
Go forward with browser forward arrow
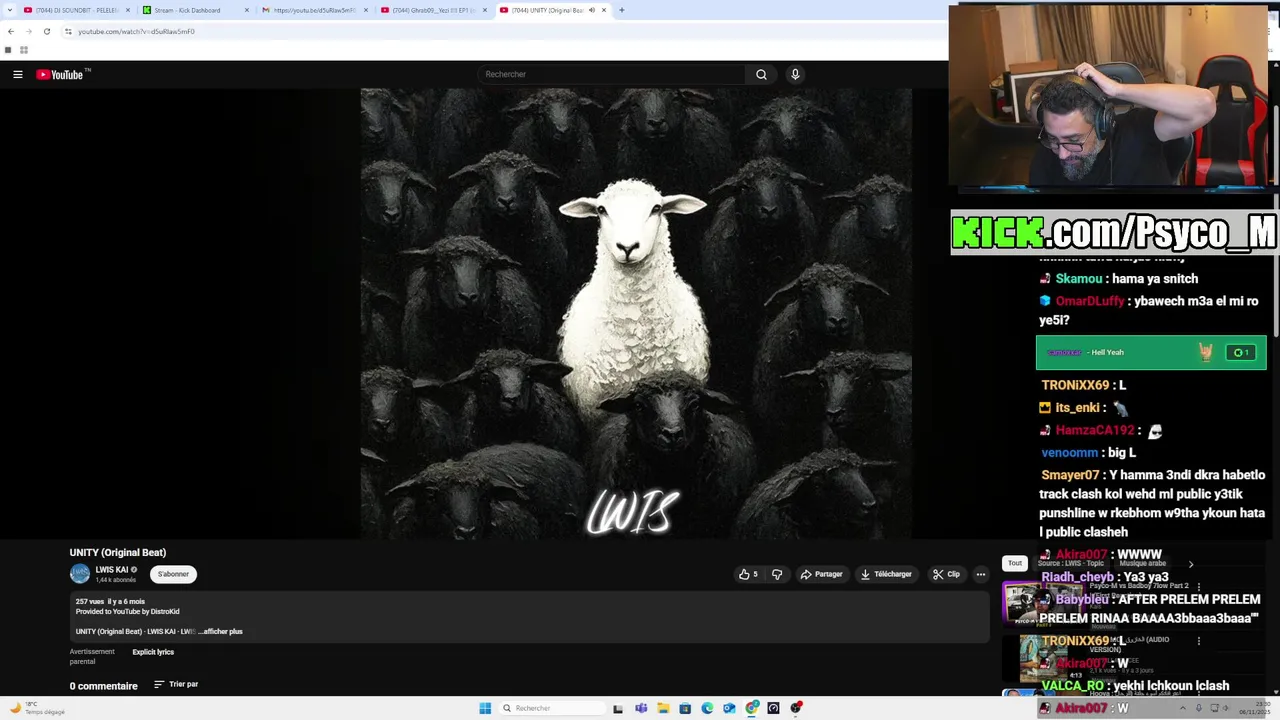point(28,31)
